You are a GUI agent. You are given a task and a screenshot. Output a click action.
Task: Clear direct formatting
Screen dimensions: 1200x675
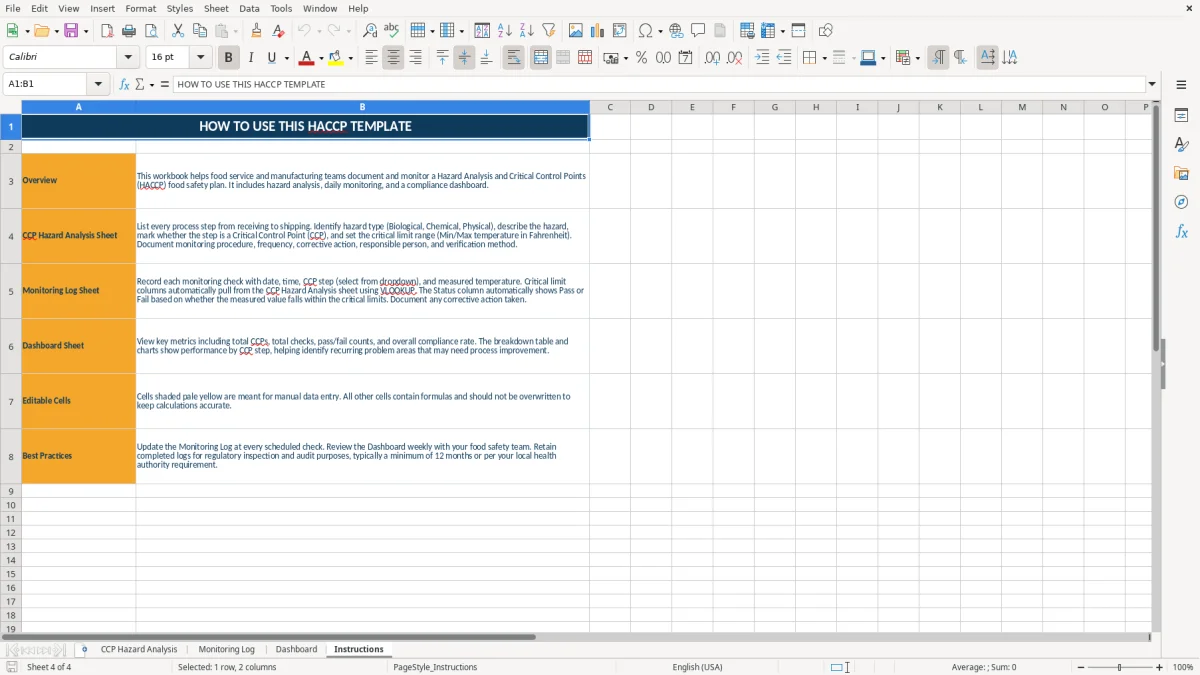pos(278,31)
